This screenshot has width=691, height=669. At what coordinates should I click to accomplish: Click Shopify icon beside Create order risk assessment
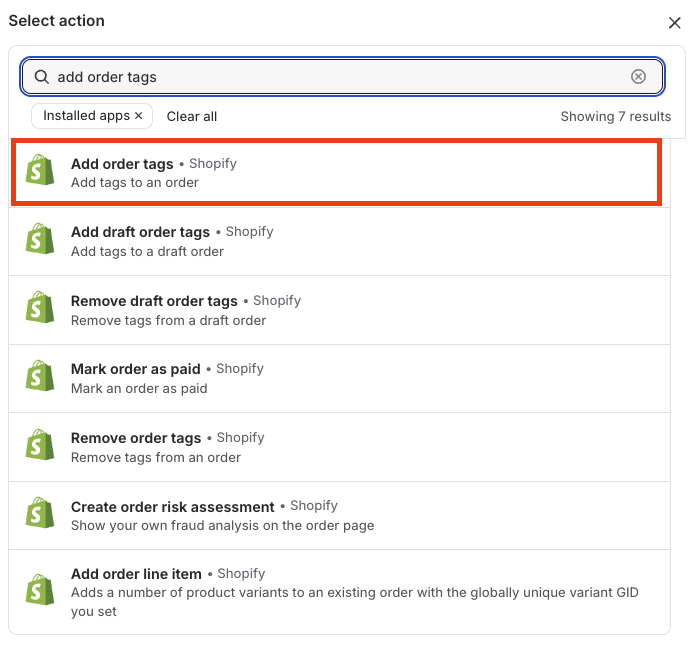[40, 513]
